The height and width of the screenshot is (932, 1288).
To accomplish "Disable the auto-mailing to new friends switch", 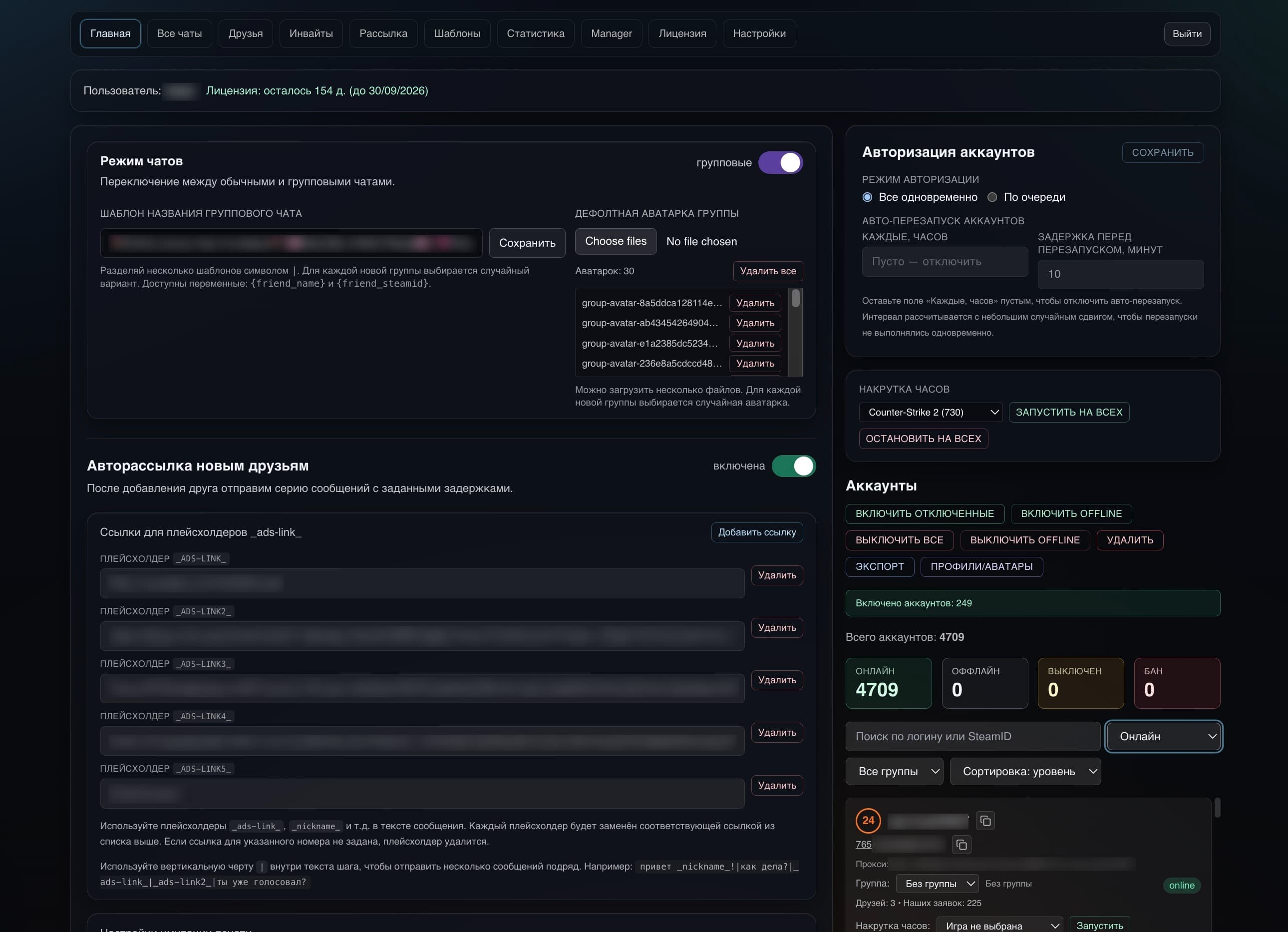I will (793, 466).
